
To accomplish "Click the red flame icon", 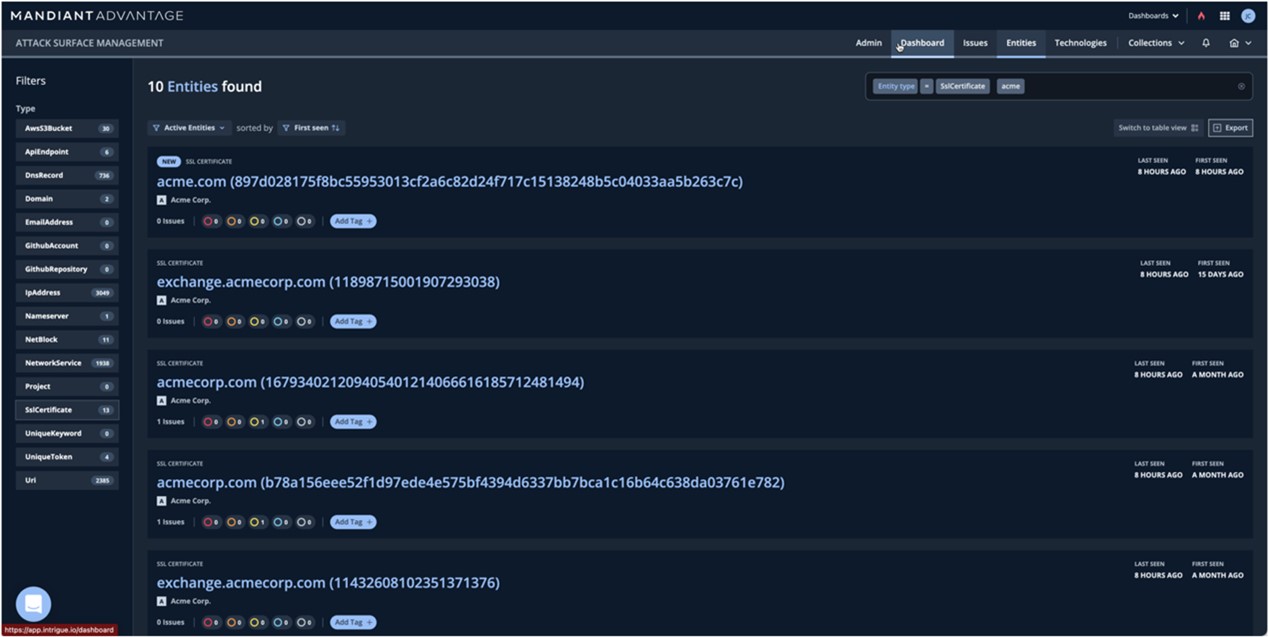I will tap(1201, 16).
